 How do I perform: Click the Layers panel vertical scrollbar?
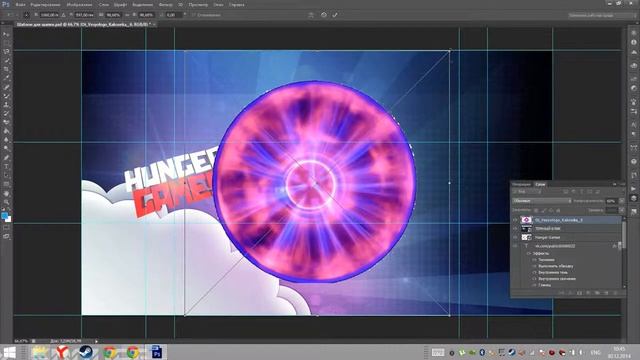coord(624,235)
